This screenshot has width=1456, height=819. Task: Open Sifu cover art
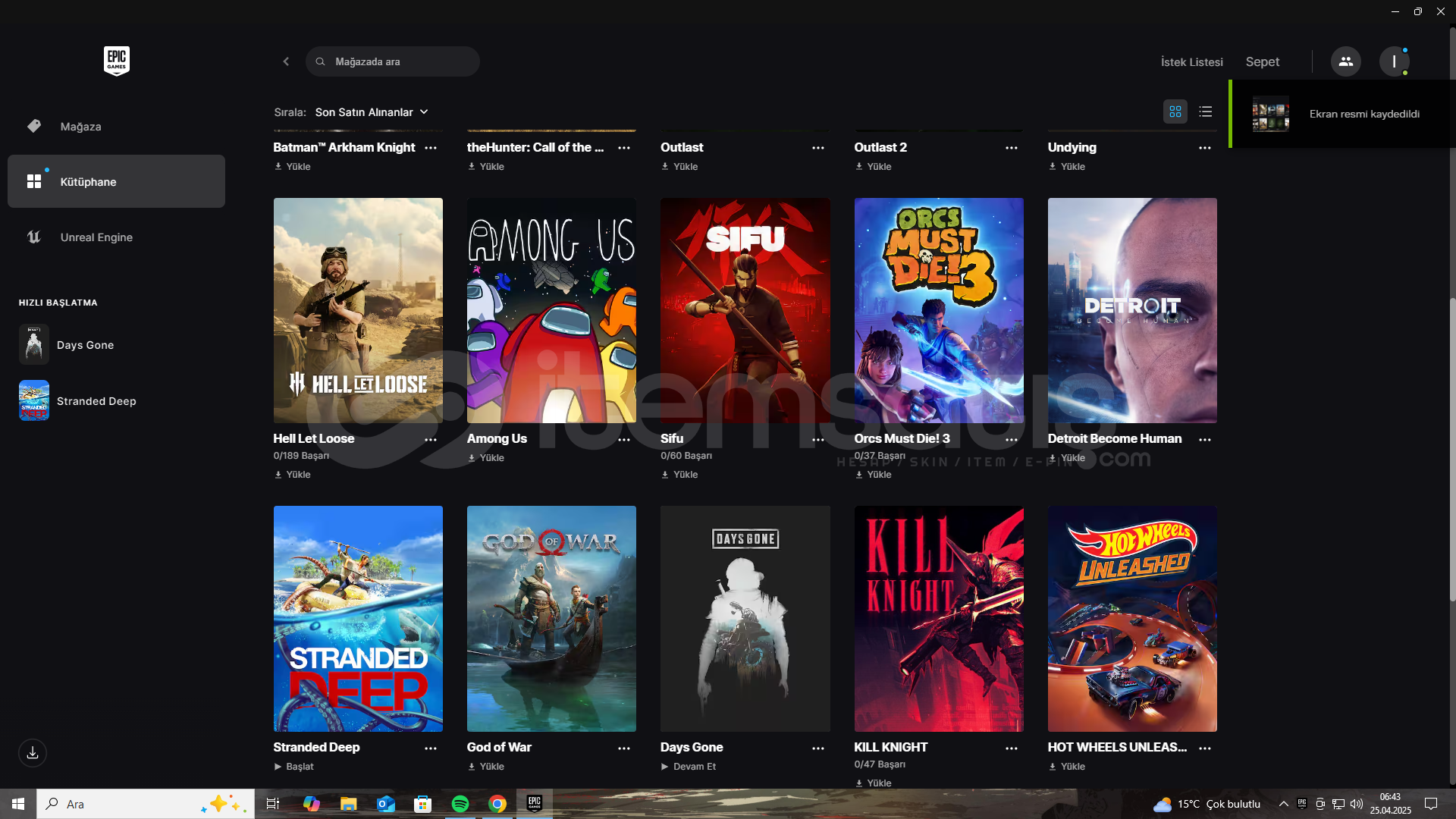[745, 310]
